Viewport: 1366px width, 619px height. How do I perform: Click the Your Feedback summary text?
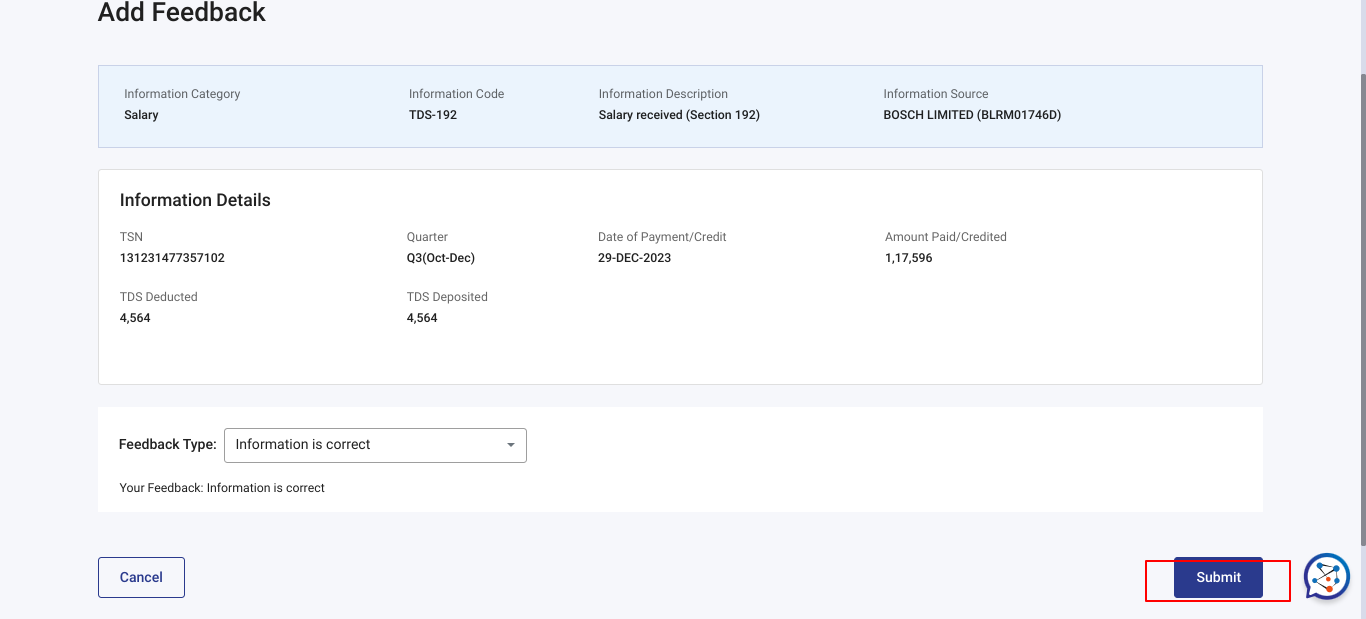pyautogui.click(x=222, y=488)
